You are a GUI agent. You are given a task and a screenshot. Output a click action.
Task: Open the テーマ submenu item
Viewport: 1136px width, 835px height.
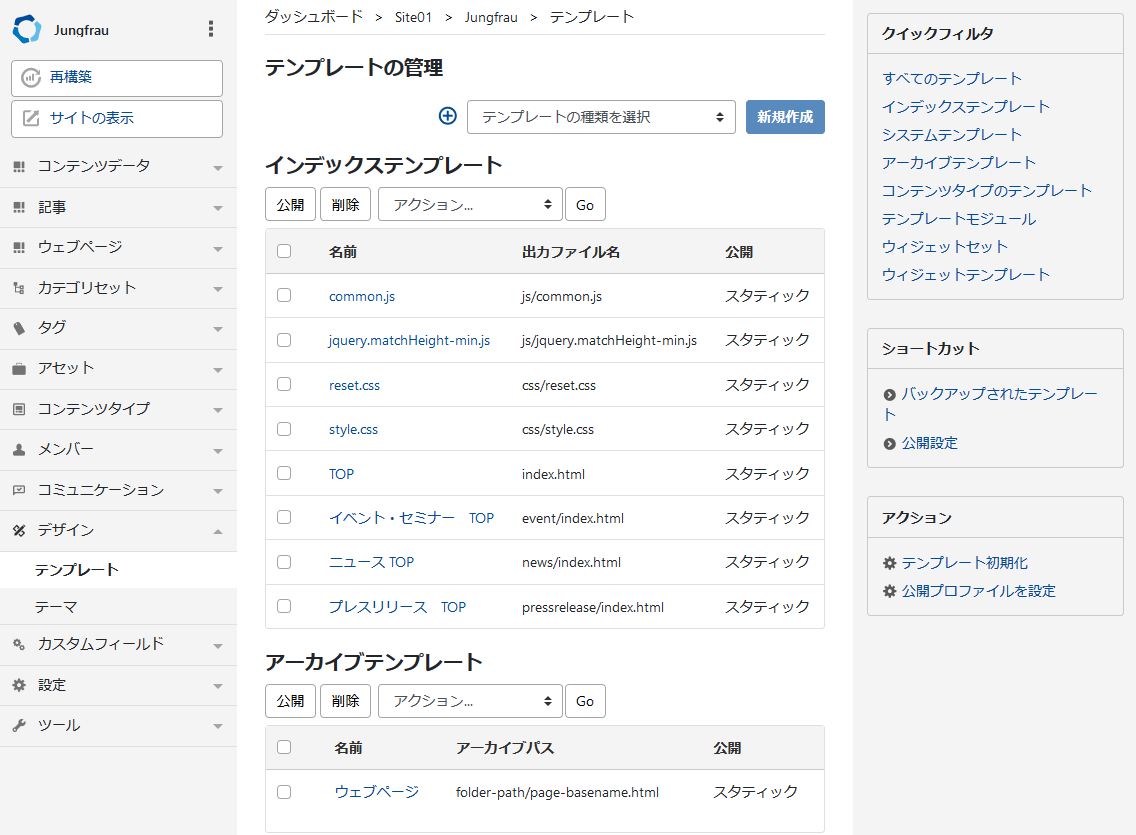56,607
